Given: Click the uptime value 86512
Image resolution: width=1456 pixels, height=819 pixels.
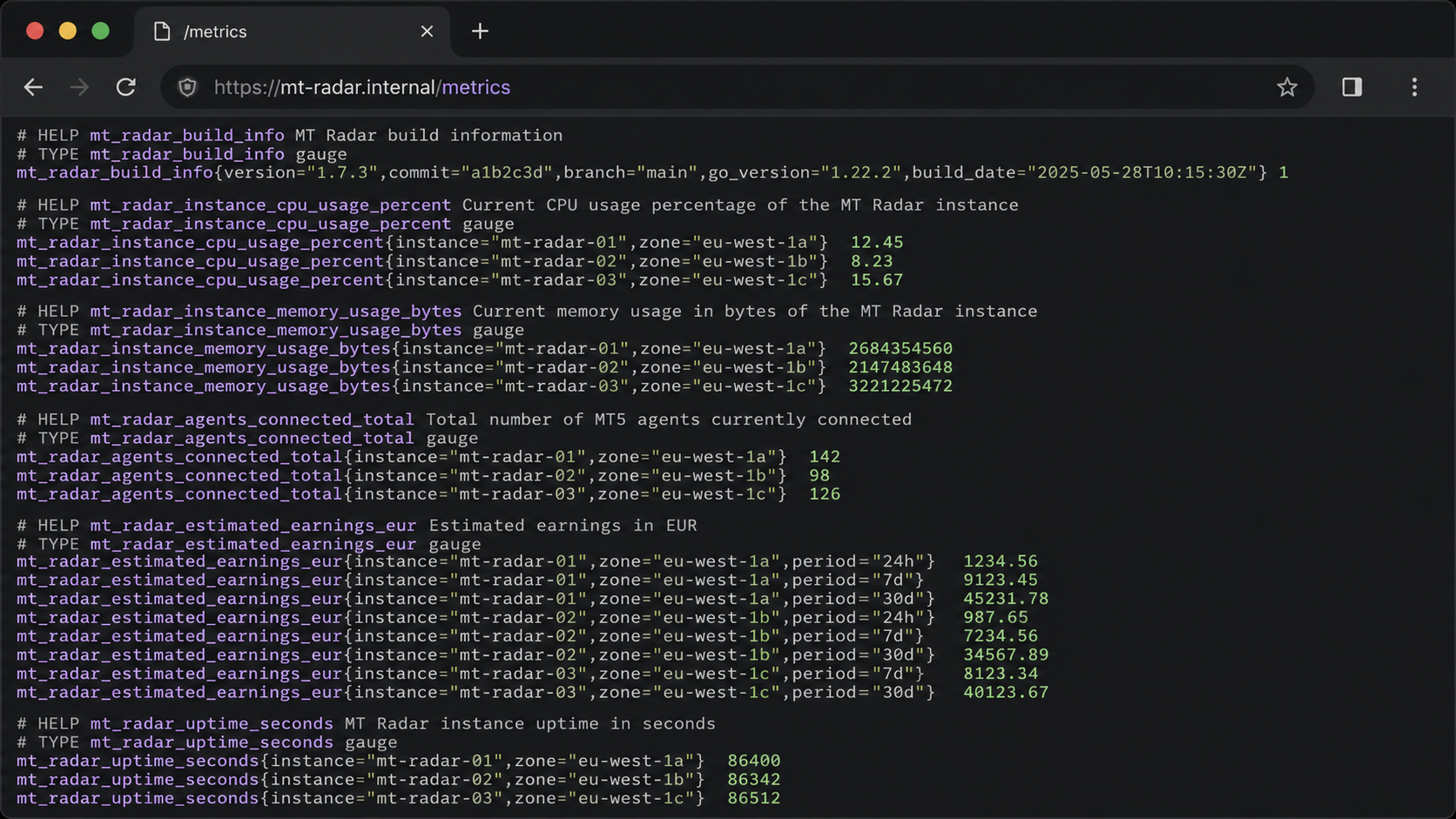Looking at the screenshot, I should 754,799.
